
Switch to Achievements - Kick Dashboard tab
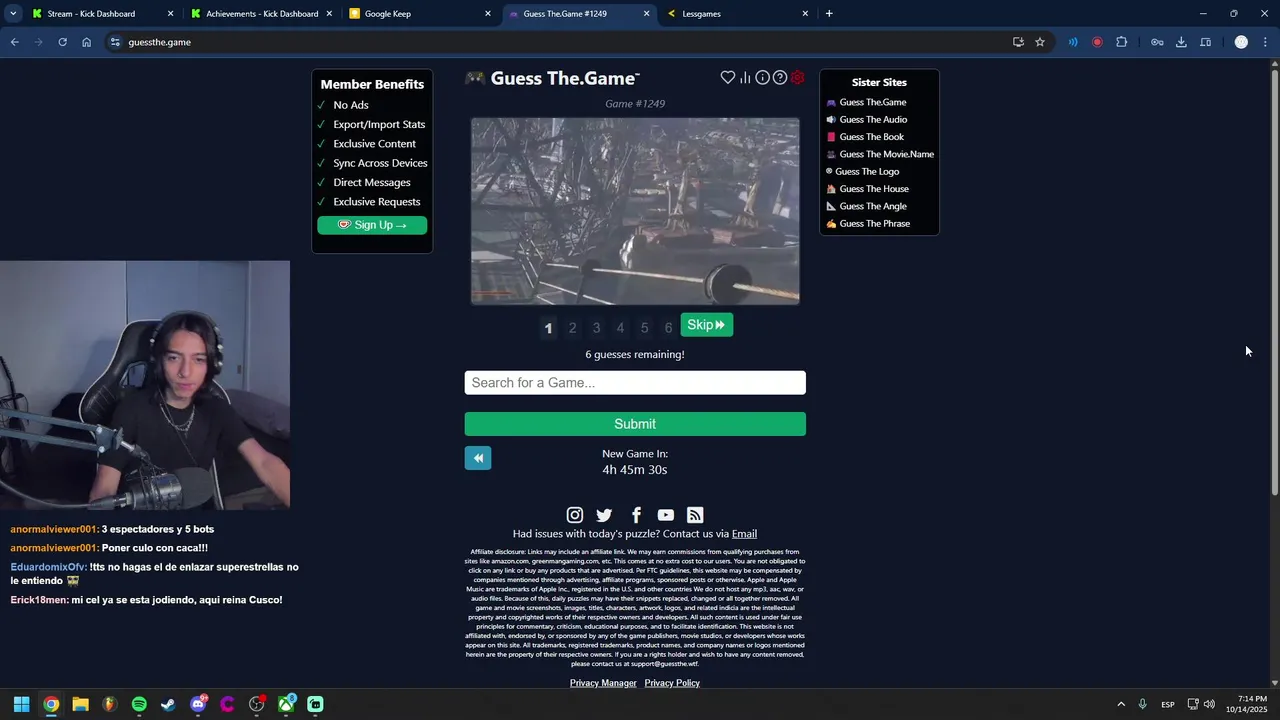click(260, 14)
